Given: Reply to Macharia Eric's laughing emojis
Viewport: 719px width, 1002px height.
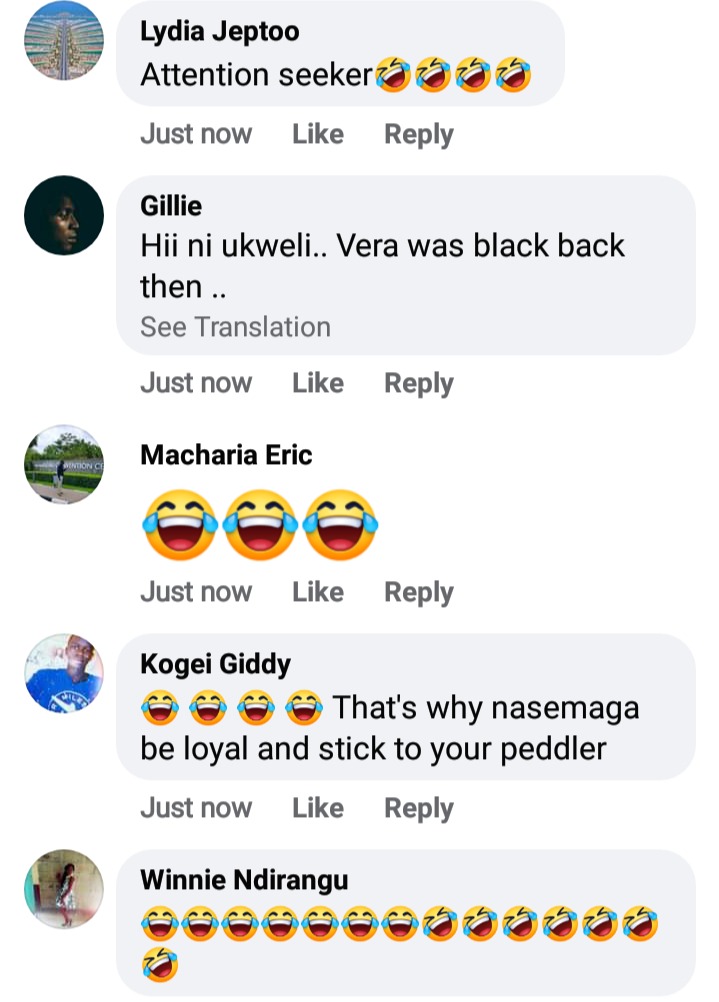Looking at the screenshot, I should pyautogui.click(x=419, y=593).
